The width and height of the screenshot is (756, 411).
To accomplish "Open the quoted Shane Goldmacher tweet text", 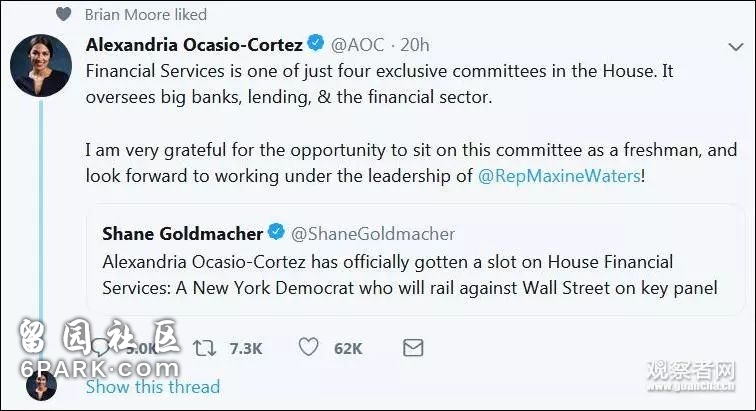I will [x=410, y=274].
